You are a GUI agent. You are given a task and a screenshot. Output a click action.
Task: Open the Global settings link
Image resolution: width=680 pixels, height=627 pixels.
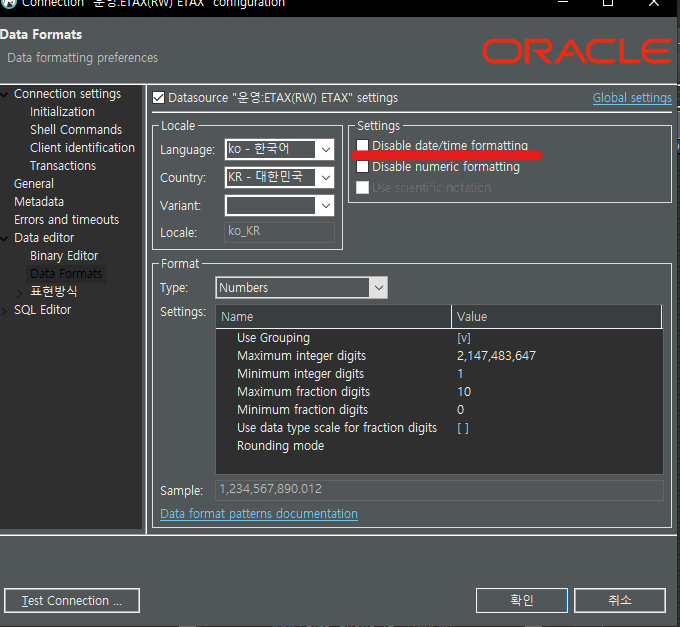point(632,98)
